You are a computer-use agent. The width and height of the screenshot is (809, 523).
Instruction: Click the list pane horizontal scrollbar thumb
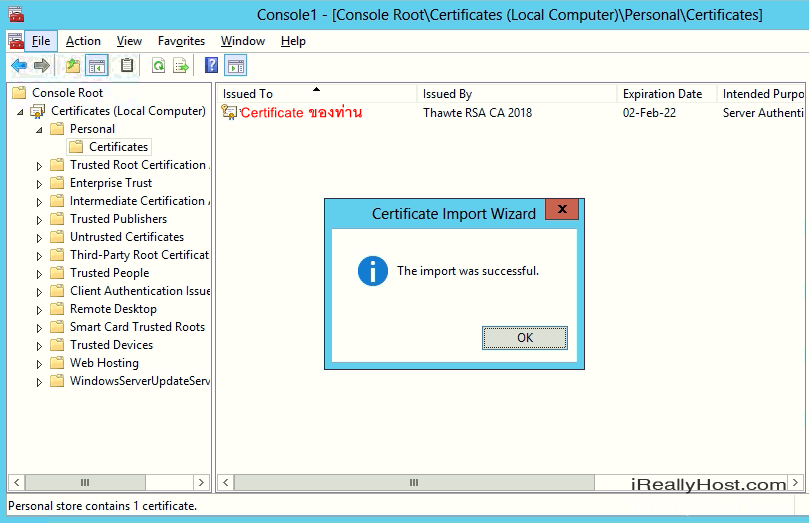[x=414, y=482]
